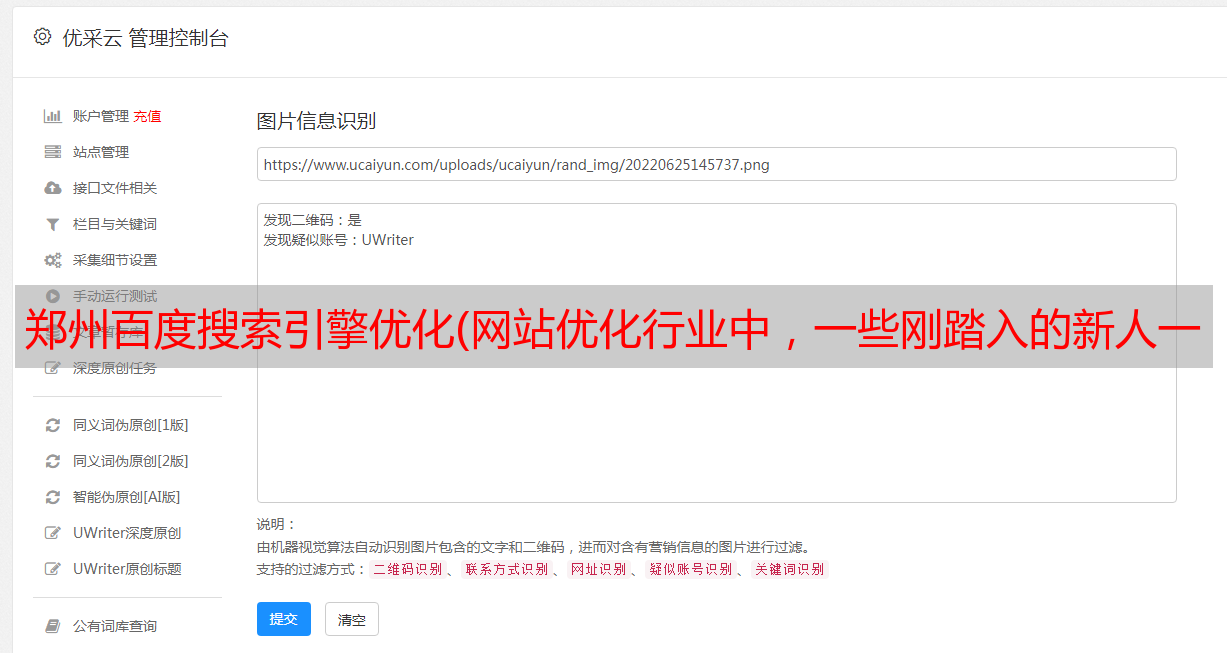Click the 联系方式识别 tag
The width and height of the screenshot is (1227, 653).
tap(506, 569)
